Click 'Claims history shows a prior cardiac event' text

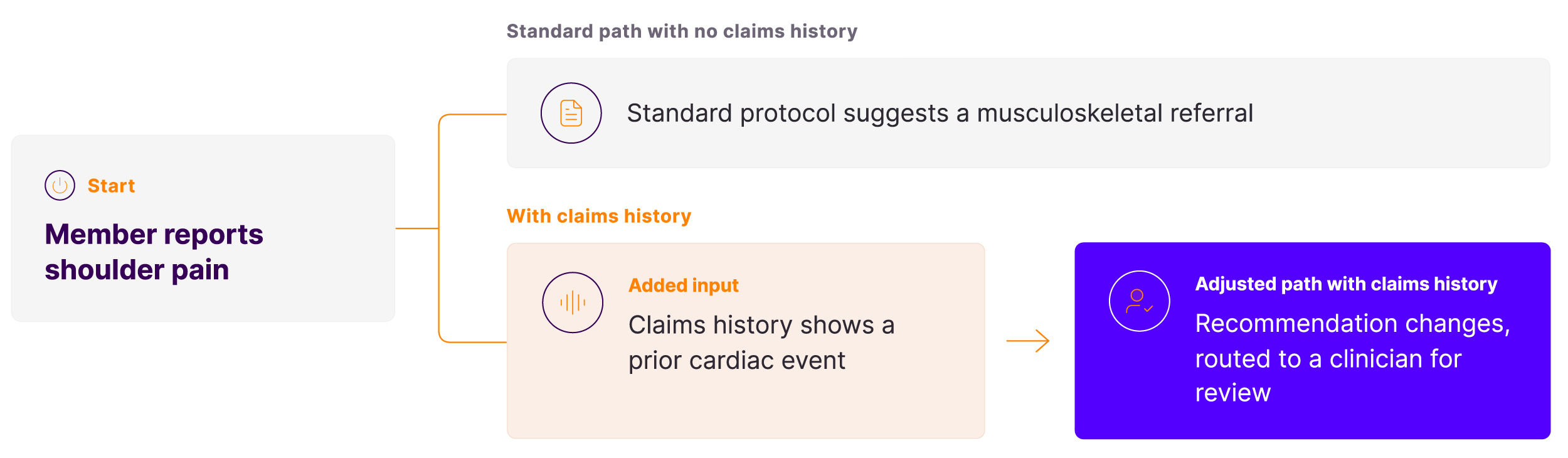pos(761,343)
